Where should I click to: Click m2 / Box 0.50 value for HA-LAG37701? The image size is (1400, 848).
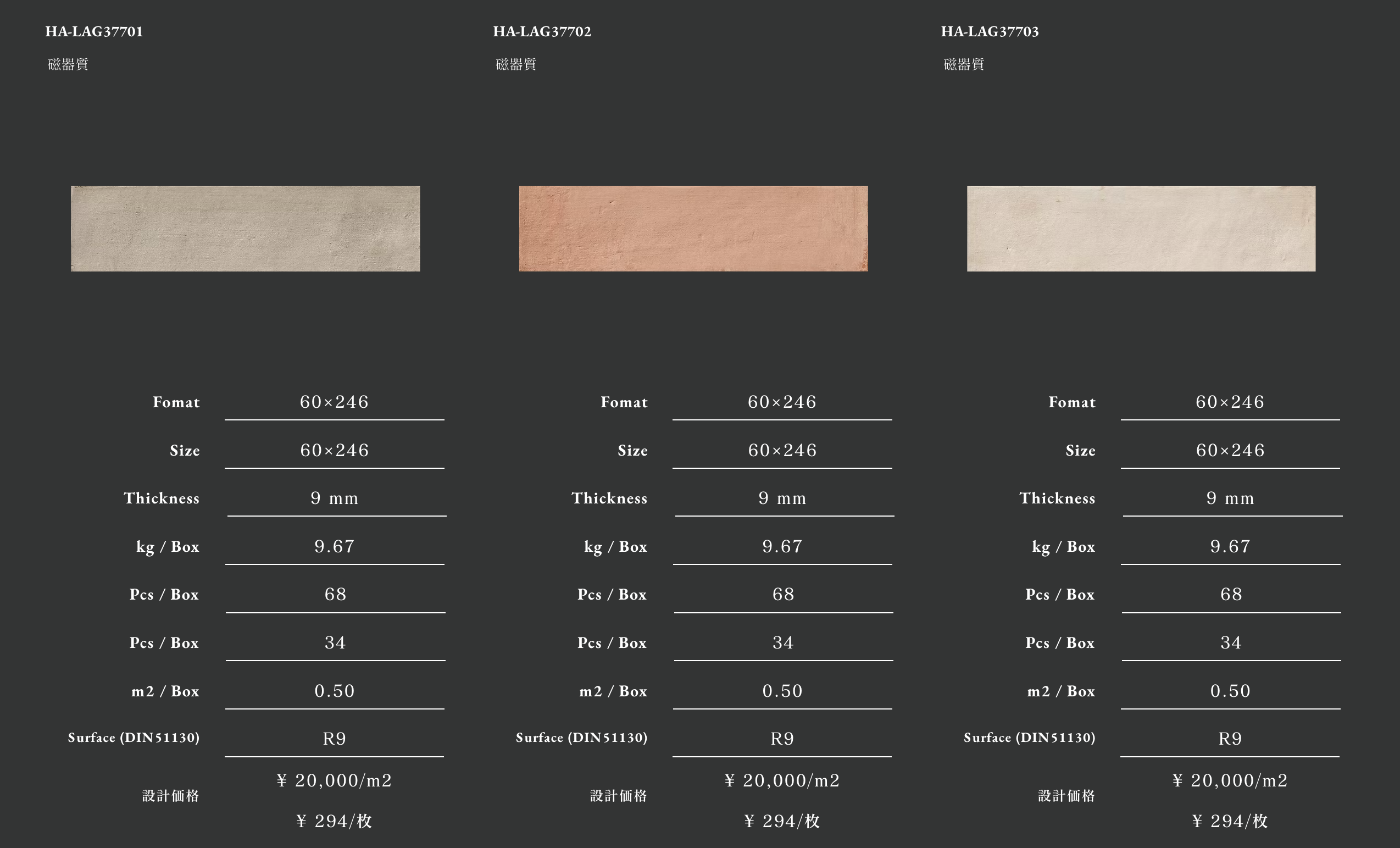334,691
